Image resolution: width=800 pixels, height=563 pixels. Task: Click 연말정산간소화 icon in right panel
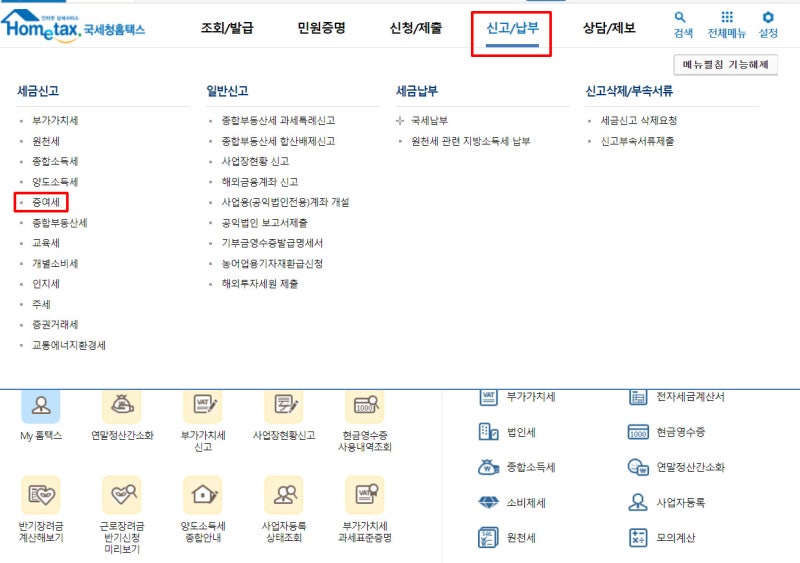[638, 467]
